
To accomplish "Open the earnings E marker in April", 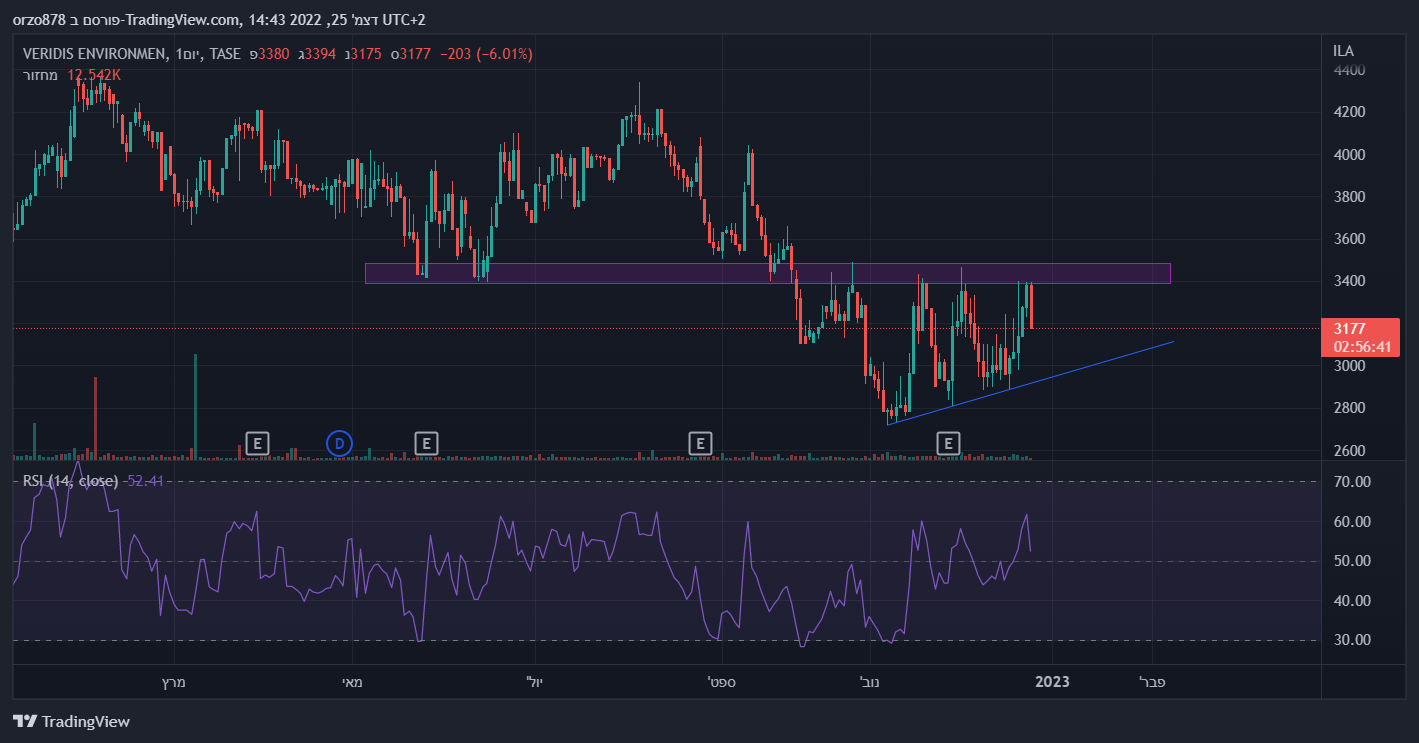I will tap(258, 442).
